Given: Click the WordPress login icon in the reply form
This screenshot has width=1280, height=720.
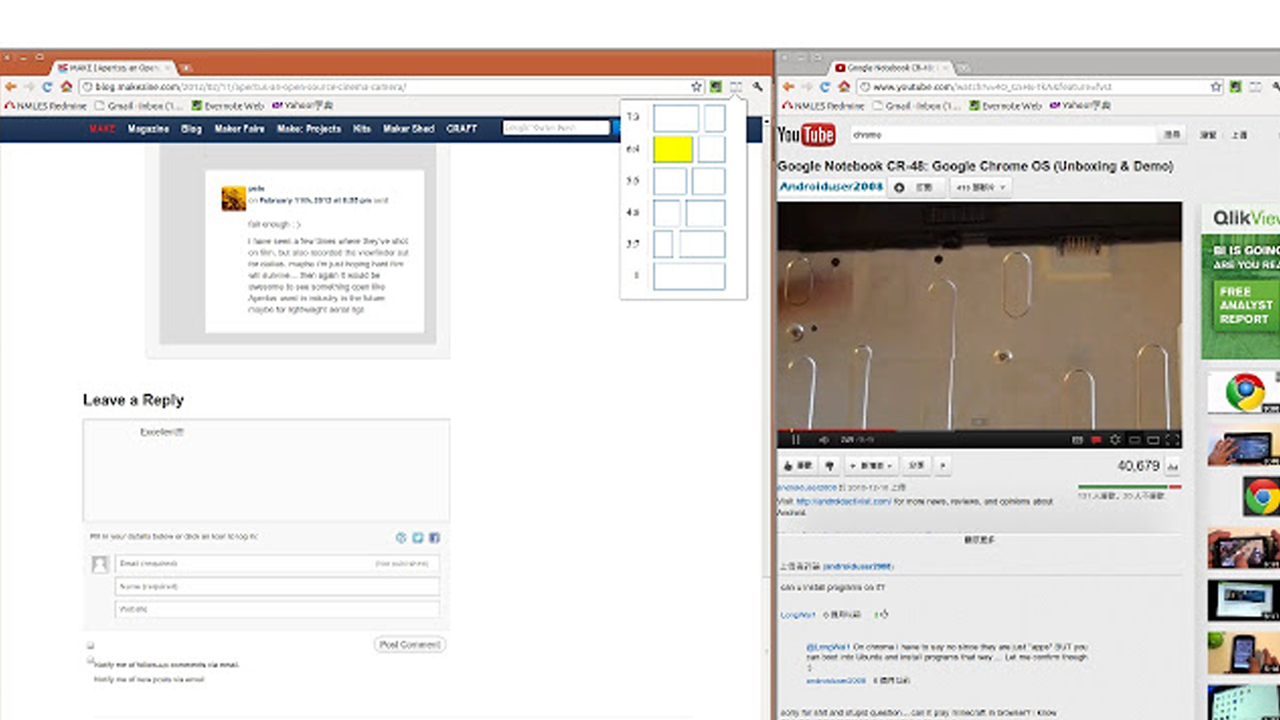Looking at the screenshot, I should click(401, 538).
